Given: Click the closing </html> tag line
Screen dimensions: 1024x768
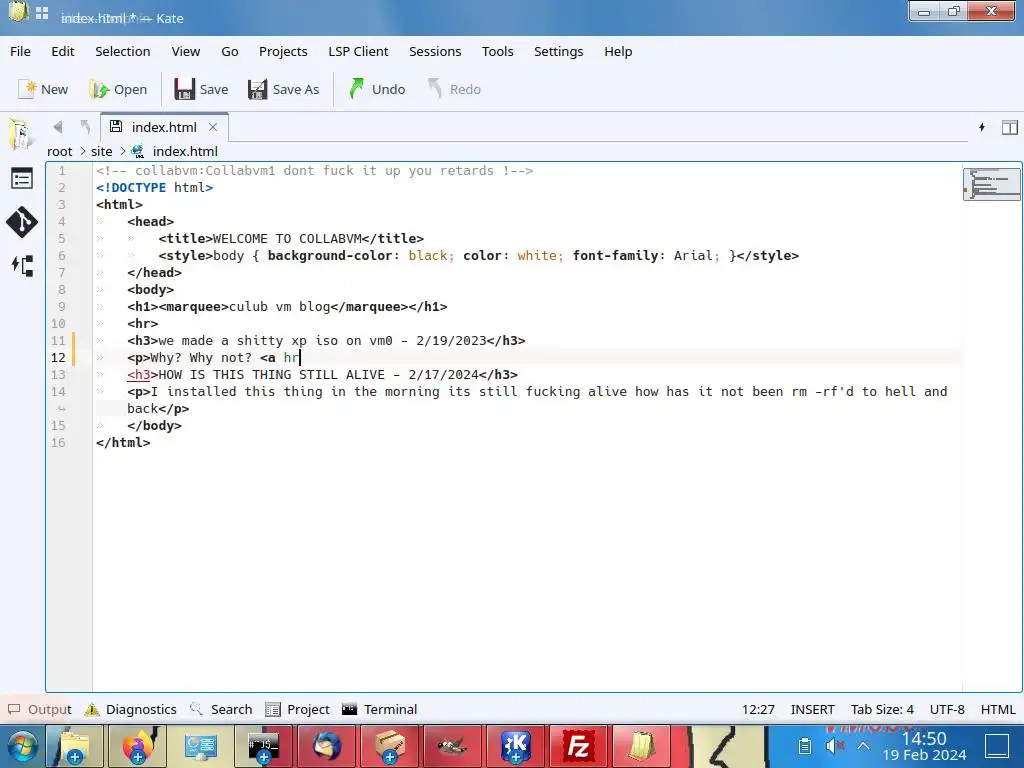Looking at the screenshot, I should 123,443.
